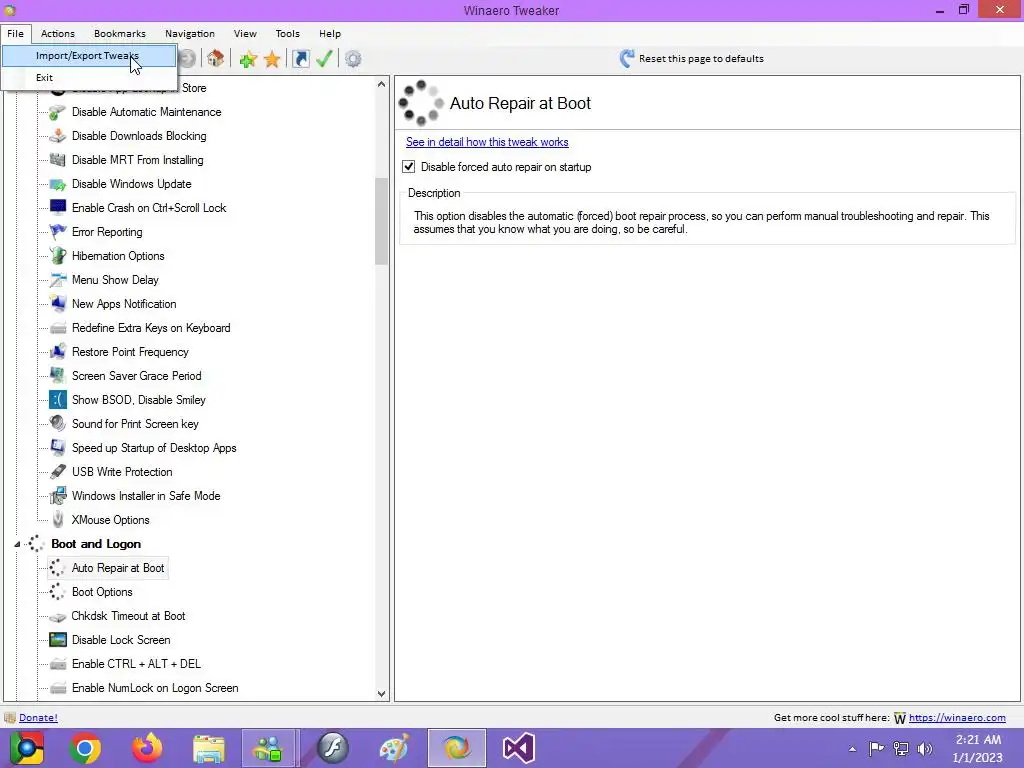Select Enable NumLock on Logon Screen item

coord(155,688)
